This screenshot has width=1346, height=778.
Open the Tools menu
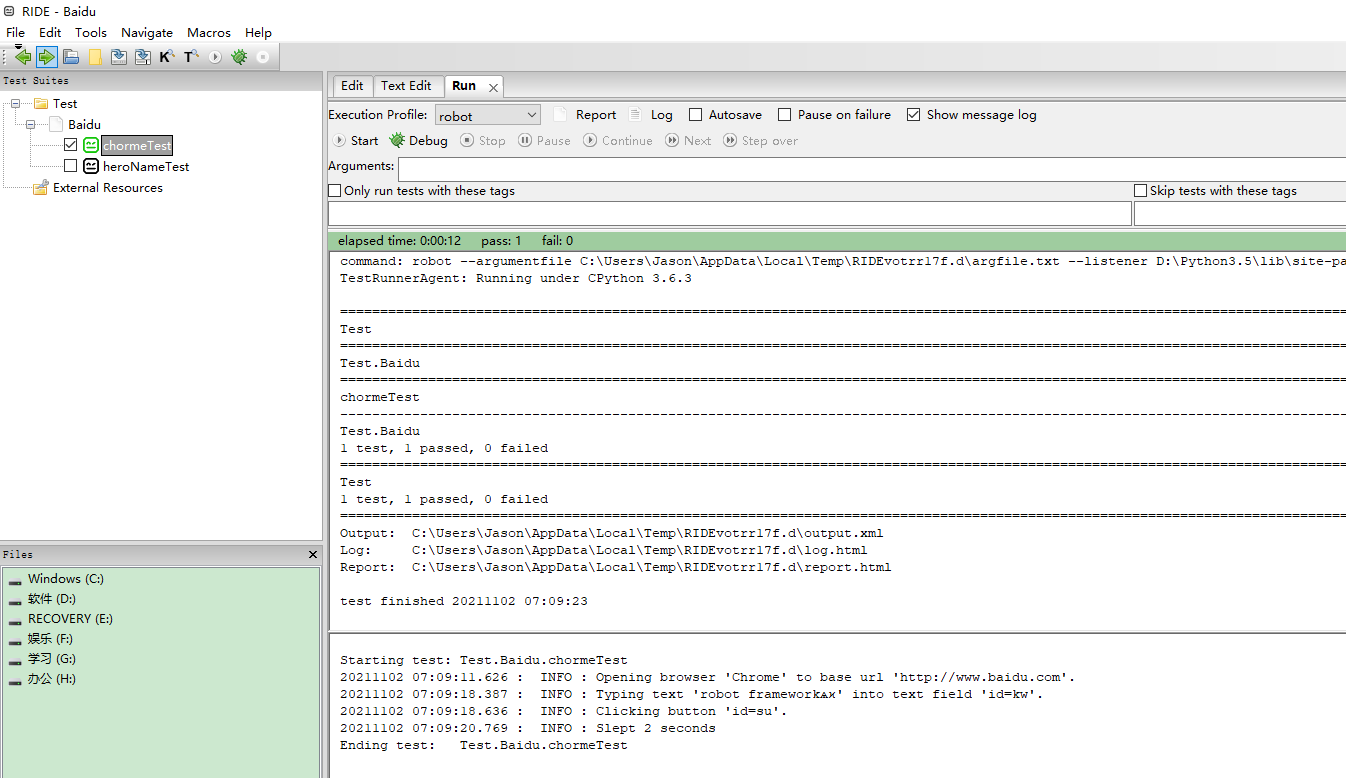91,33
